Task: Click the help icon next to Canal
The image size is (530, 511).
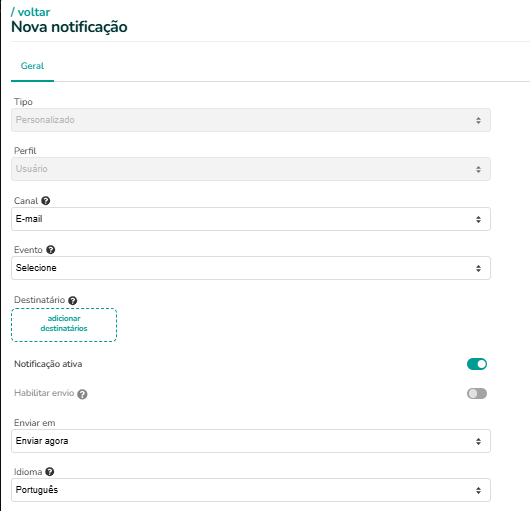Action: 46,201
